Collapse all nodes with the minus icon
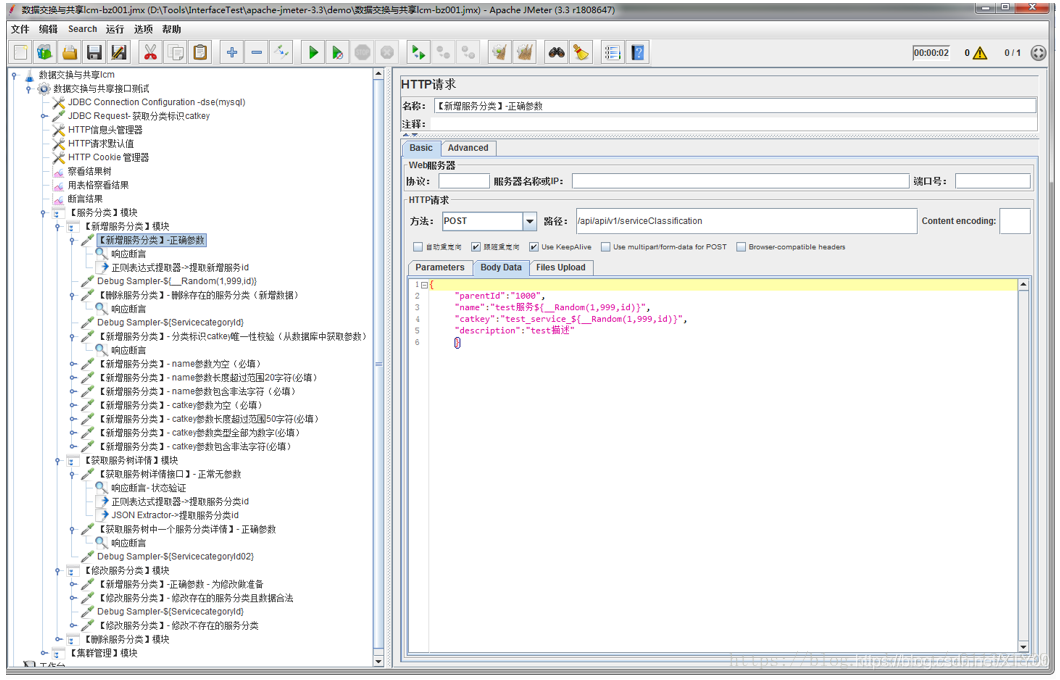 tap(257, 52)
